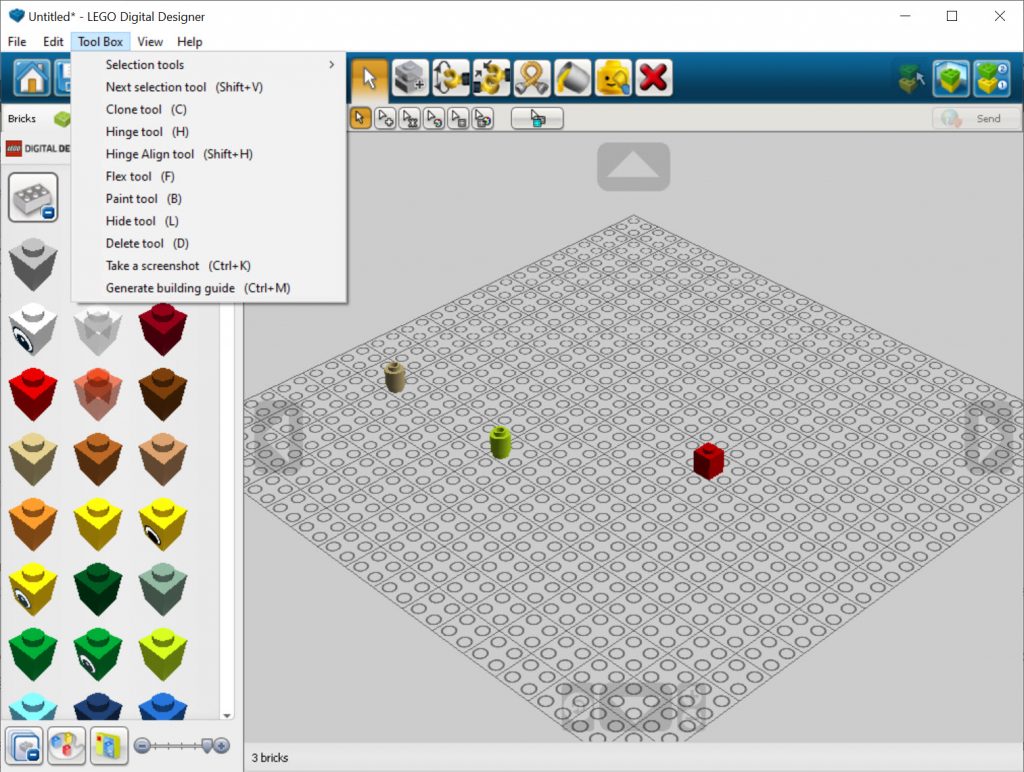1024x772 pixels.
Task: Select the Hide tool minifigure icon
Action: pos(613,78)
